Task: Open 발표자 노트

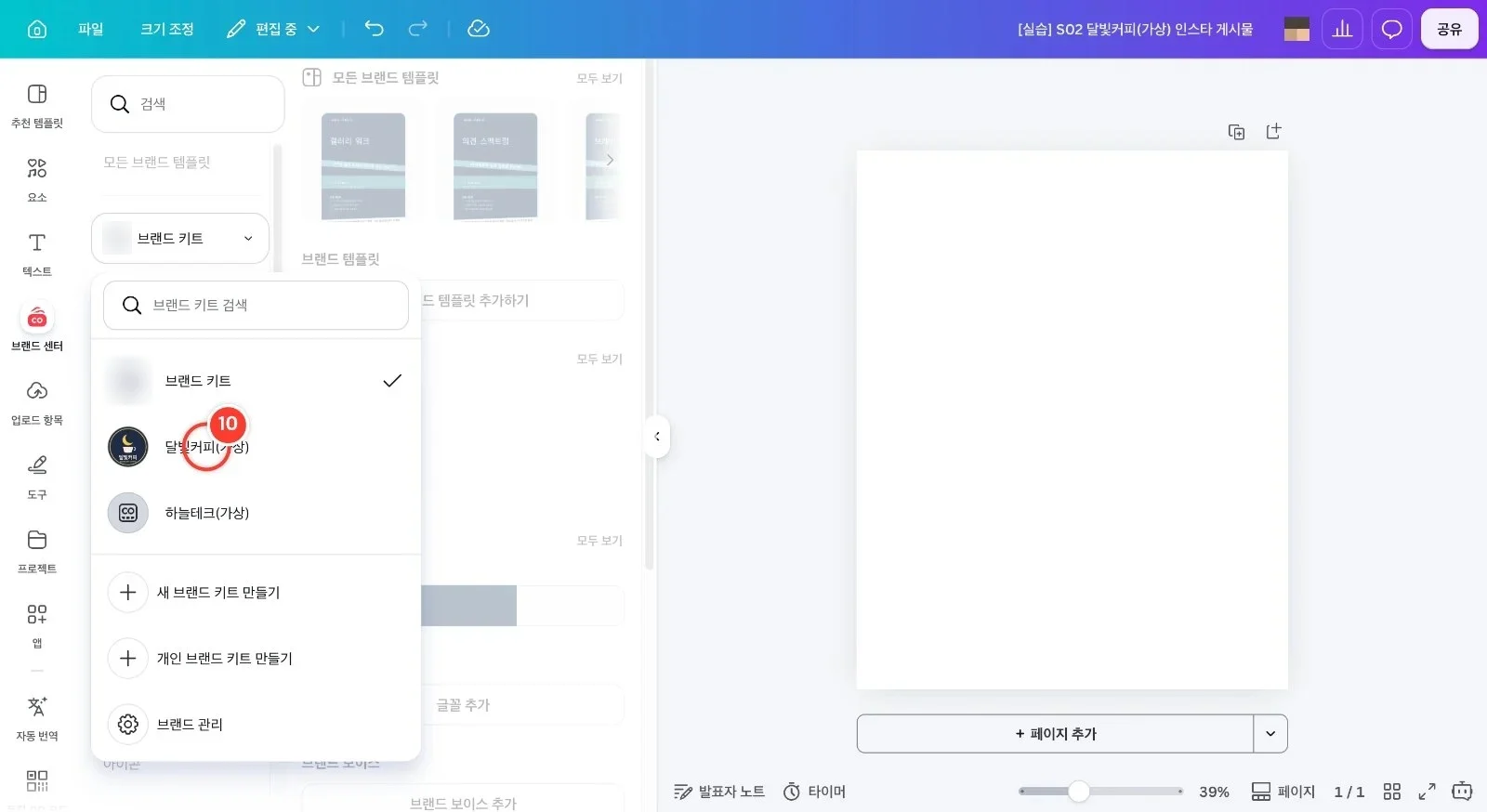Action: 719,792
